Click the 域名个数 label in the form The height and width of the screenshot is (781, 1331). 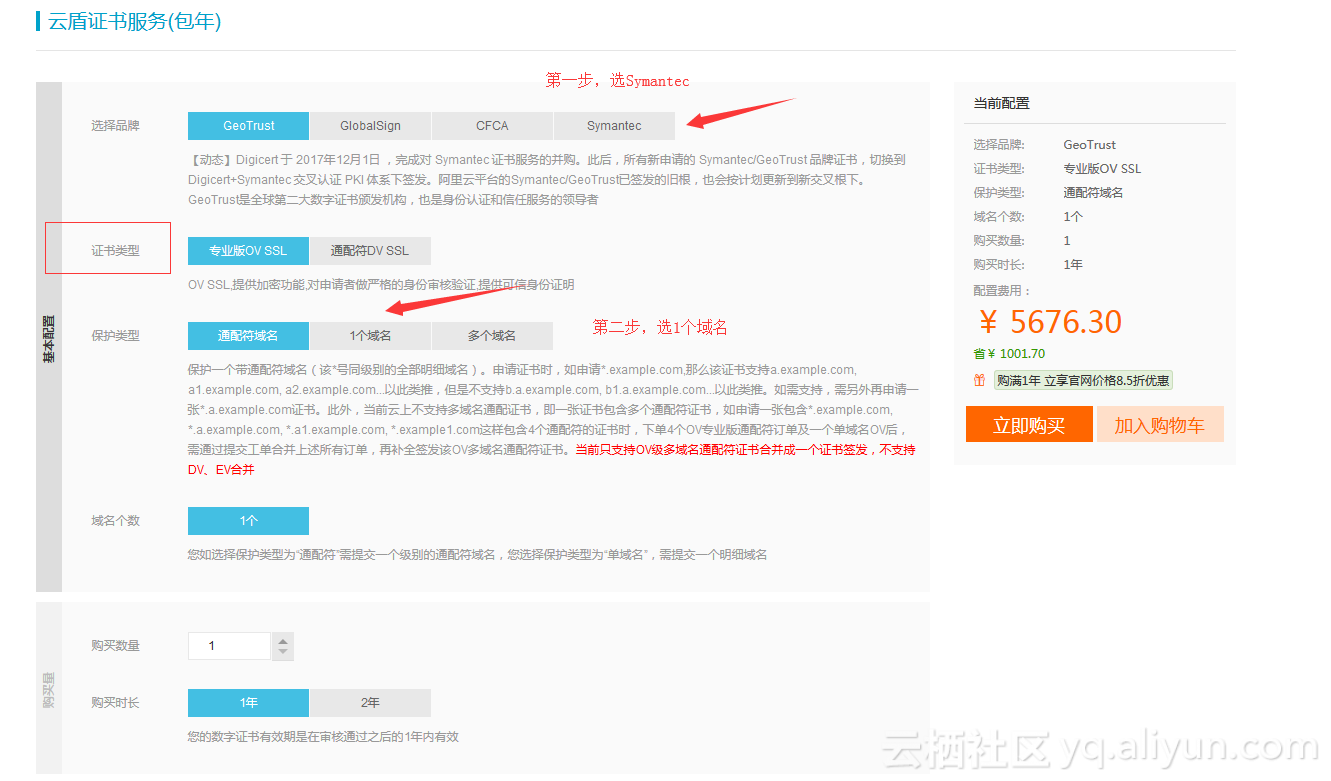point(115,521)
